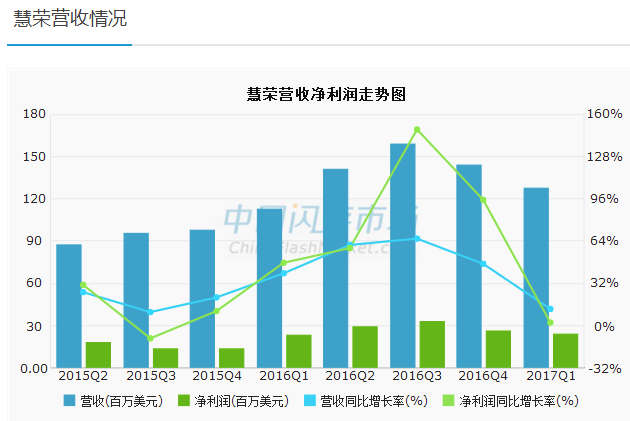Click the 净利润(百万美元) legend label
This screenshot has width=630, height=421.
tap(241, 401)
